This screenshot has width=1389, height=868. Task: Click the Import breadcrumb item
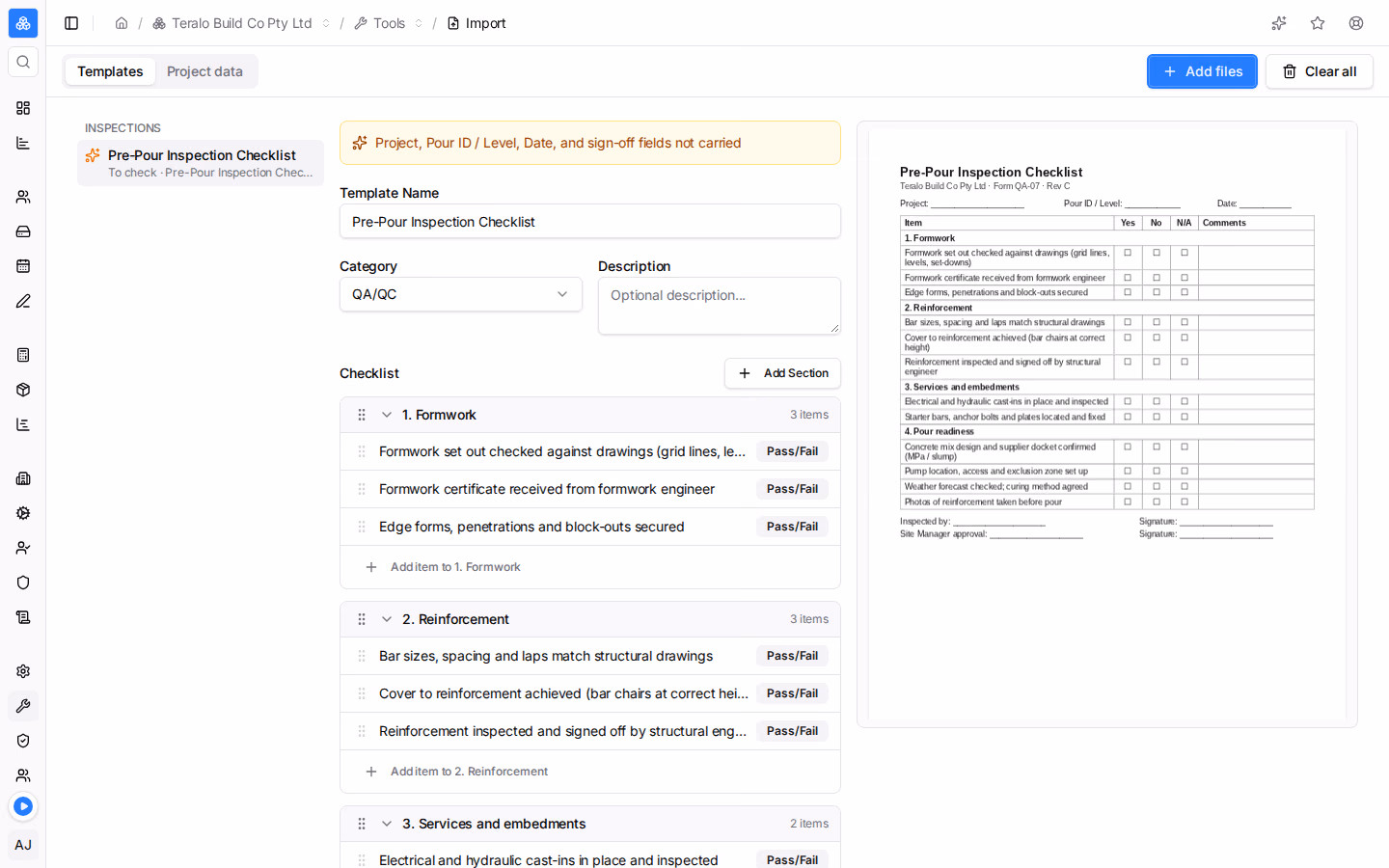click(x=477, y=23)
